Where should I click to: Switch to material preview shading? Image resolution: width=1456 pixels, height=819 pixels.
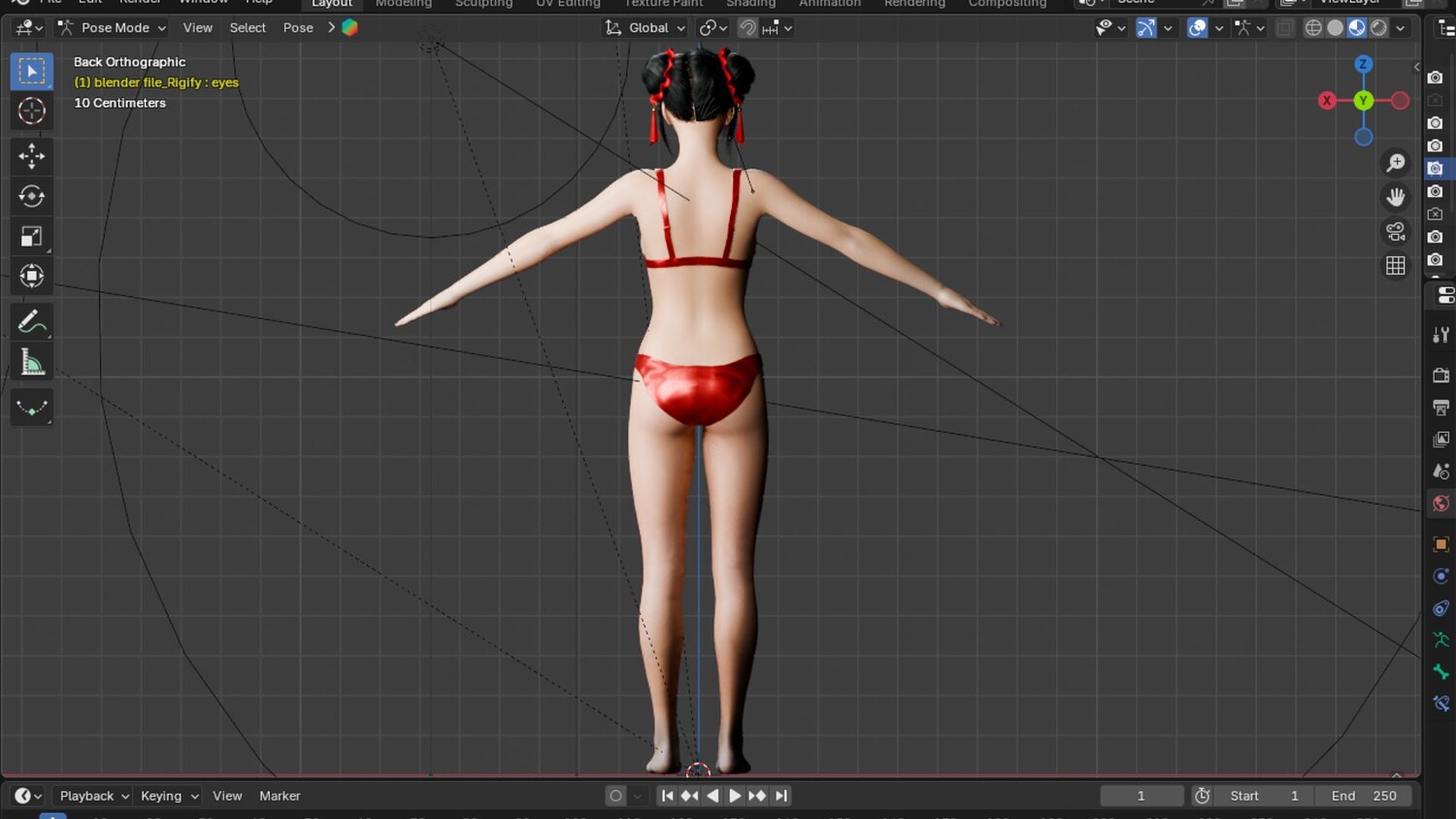click(x=1357, y=28)
